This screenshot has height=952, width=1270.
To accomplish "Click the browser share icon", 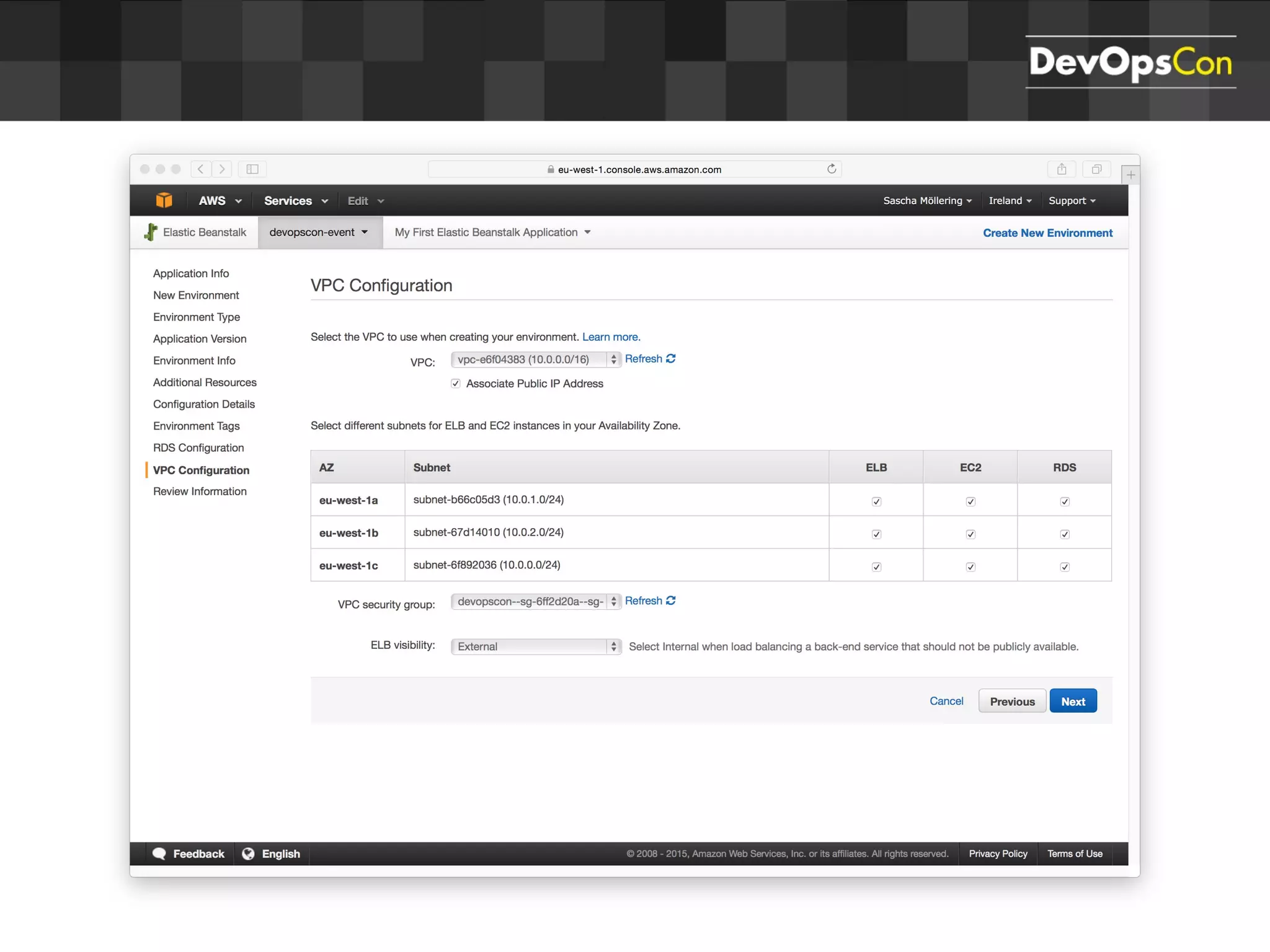I will 1062,169.
